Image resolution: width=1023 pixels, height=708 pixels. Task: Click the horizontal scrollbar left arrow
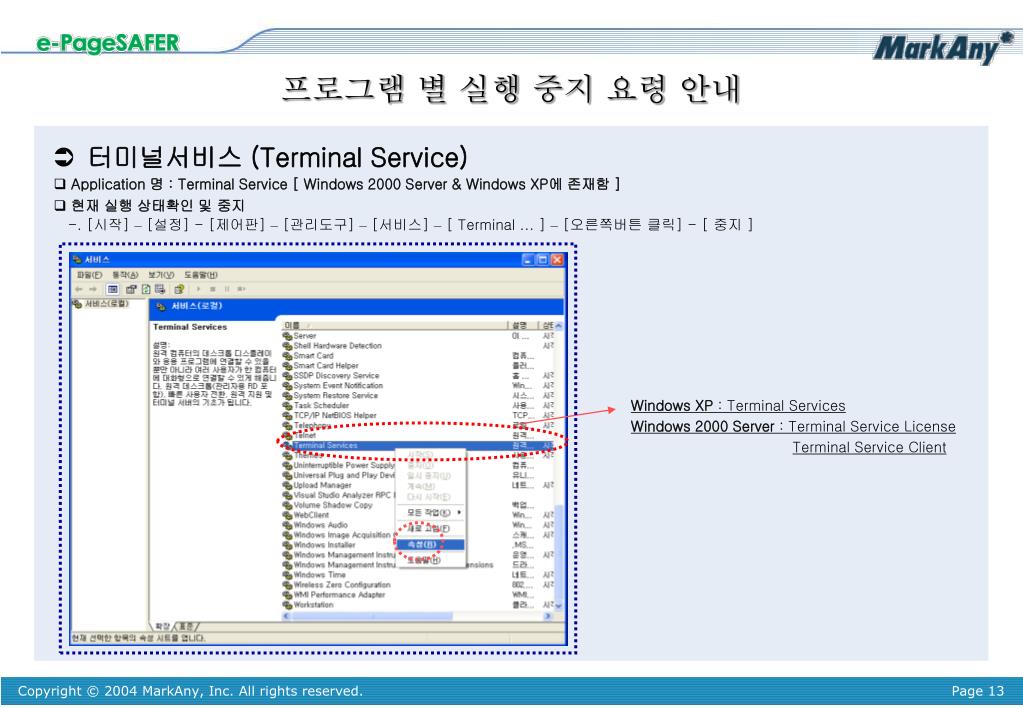point(286,616)
